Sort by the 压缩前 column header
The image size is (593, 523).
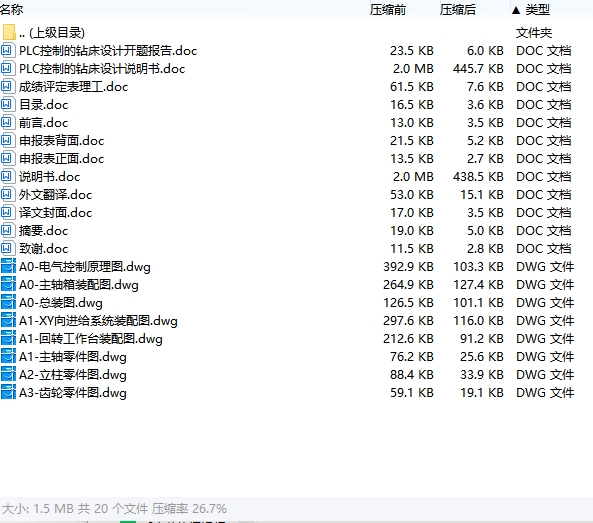pyautogui.click(x=388, y=9)
